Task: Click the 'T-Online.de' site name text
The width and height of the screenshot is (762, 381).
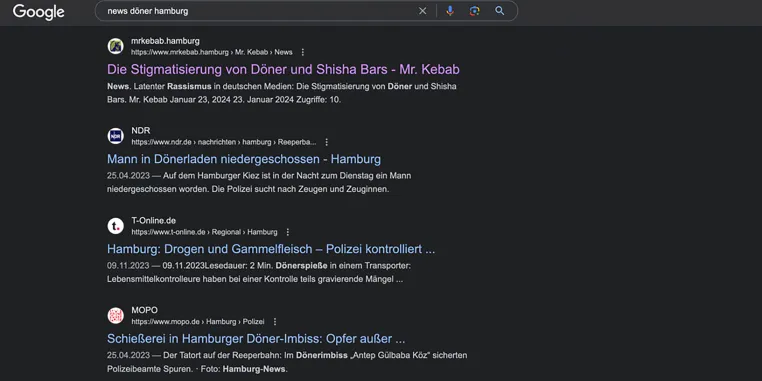Action: point(154,221)
